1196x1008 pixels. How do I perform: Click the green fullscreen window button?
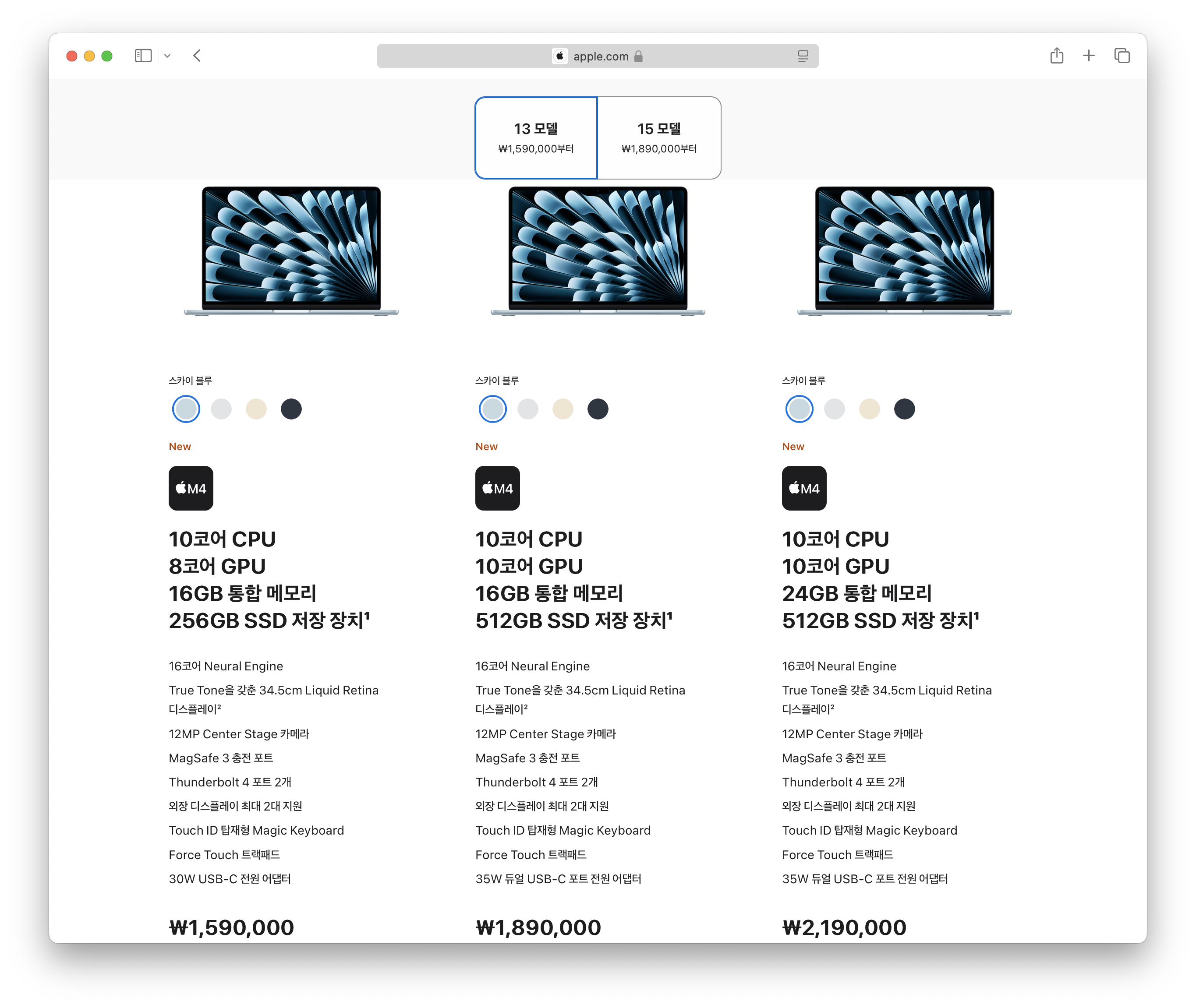107,56
